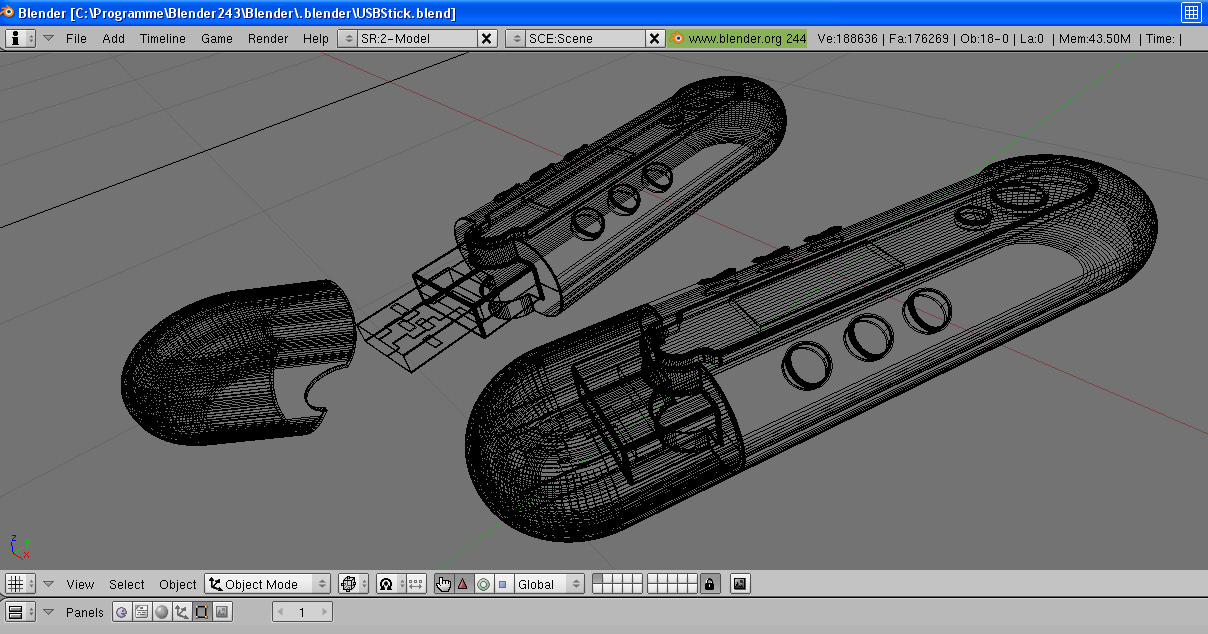Switch to Script buttons context
This screenshot has width=1208, height=634.
coord(142,612)
